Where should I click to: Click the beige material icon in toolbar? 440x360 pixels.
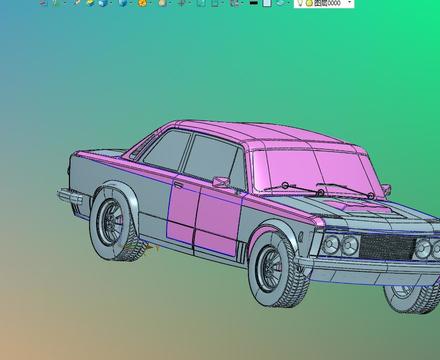pyautogui.click(x=162, y=3)
